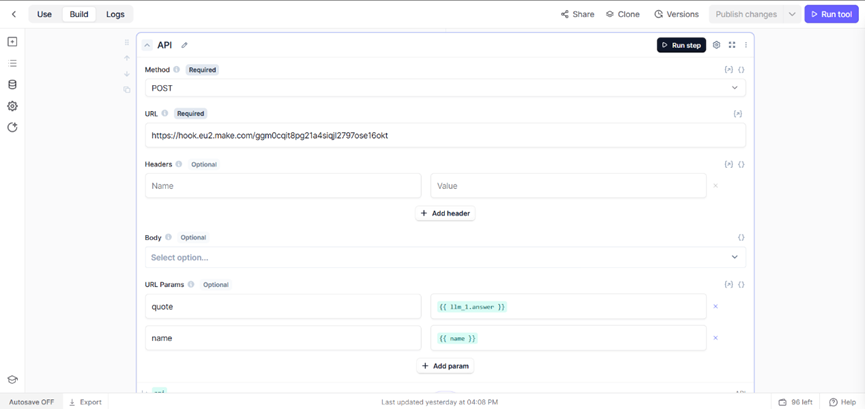The image size is (865, 409).
Task: Switch URL Params to variable mode
Action: coord(729,285)
